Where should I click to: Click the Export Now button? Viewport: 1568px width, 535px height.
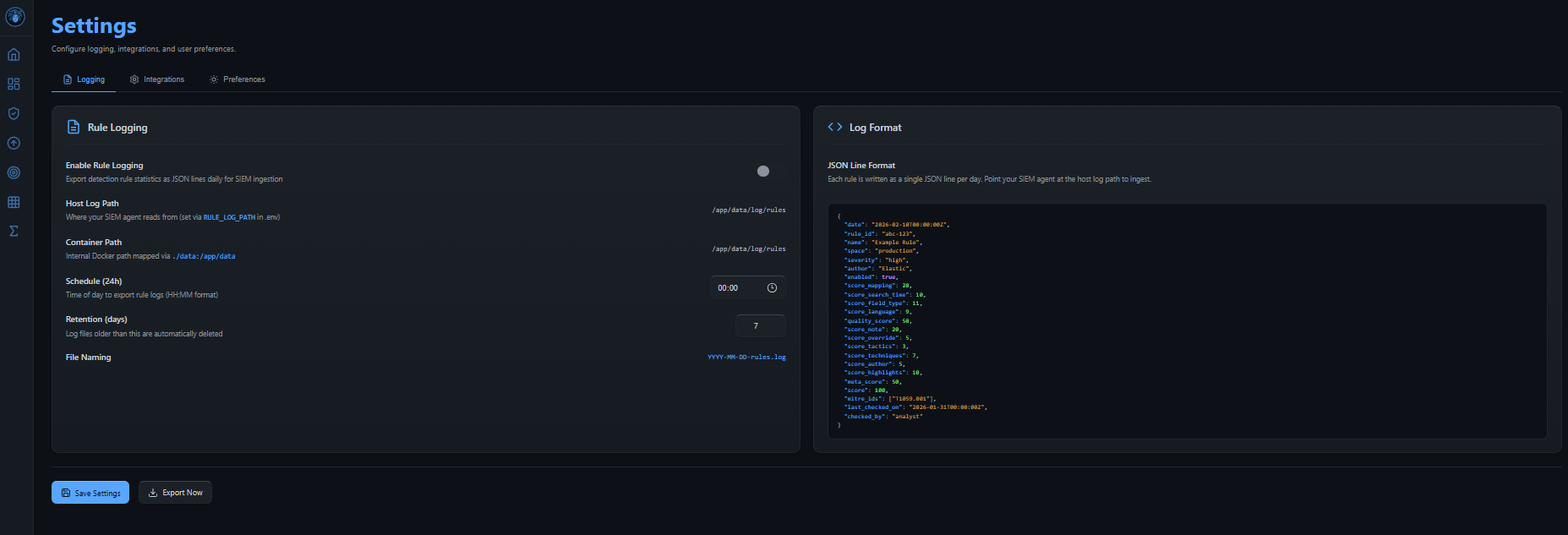(x=175, y=493)
